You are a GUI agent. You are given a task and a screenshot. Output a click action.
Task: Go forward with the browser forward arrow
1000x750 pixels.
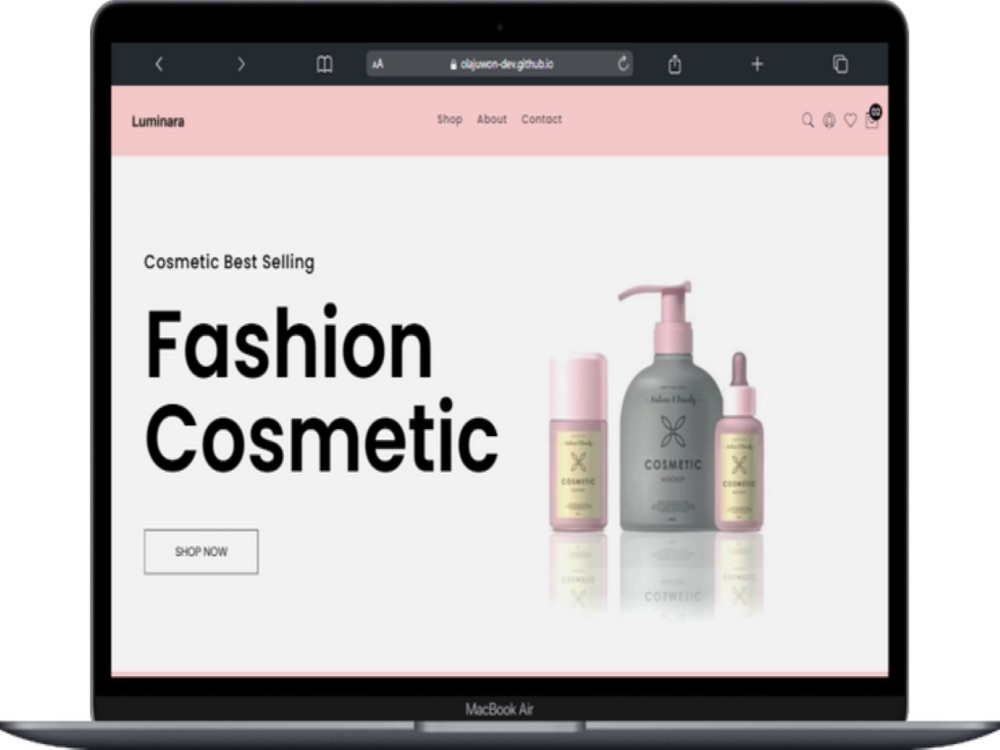[240, 64]
